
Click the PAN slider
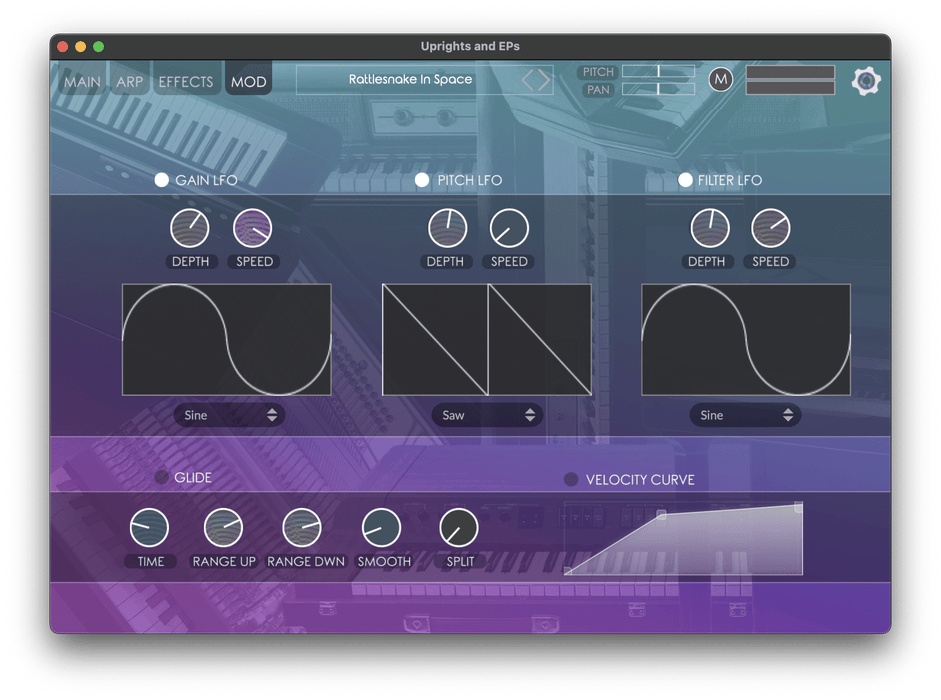(x=658, y=90)
